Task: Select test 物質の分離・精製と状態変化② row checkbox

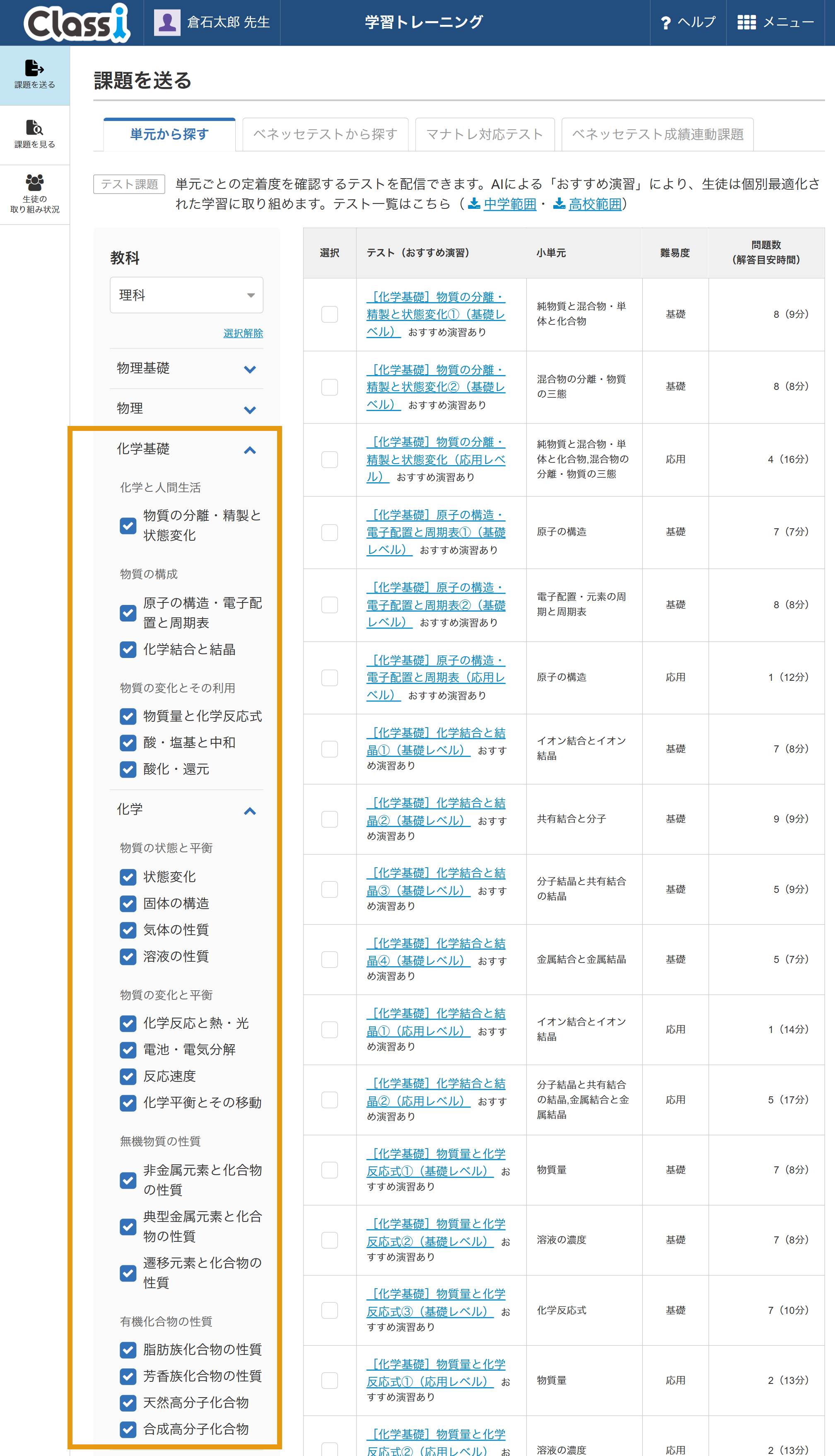Action: (x=329, y=387)
